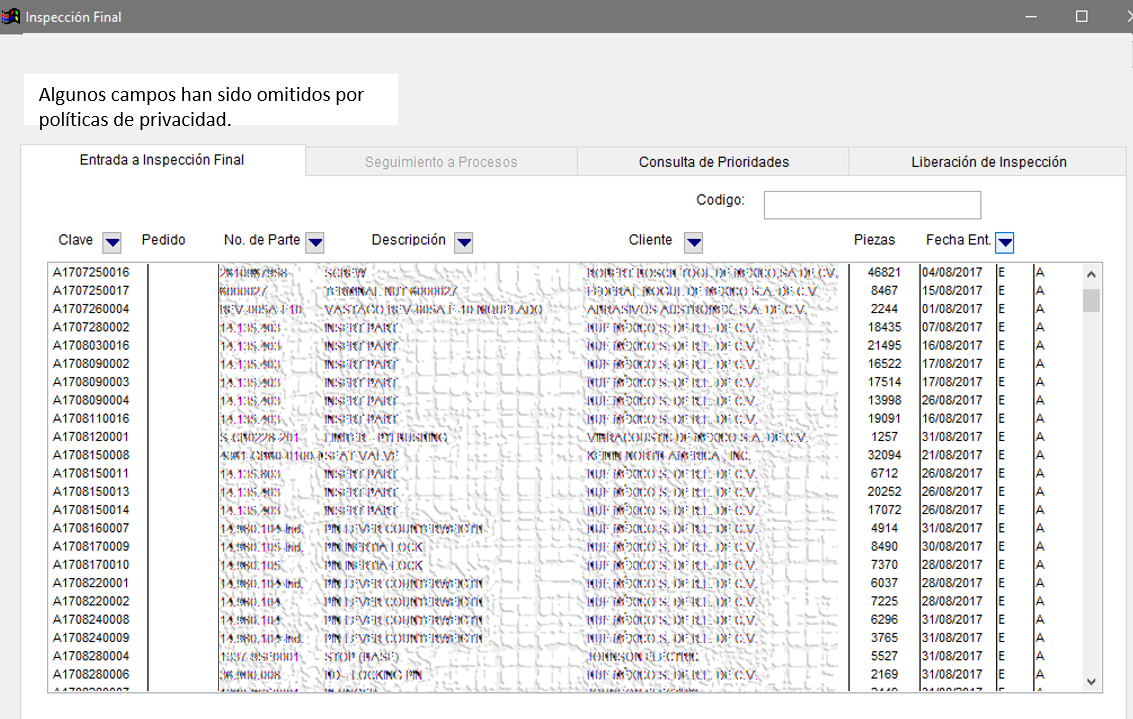Click the list scrollbar thumb
Image resolution: width=1133 pixels, height=719 pixels.
tap(1091, 301)
